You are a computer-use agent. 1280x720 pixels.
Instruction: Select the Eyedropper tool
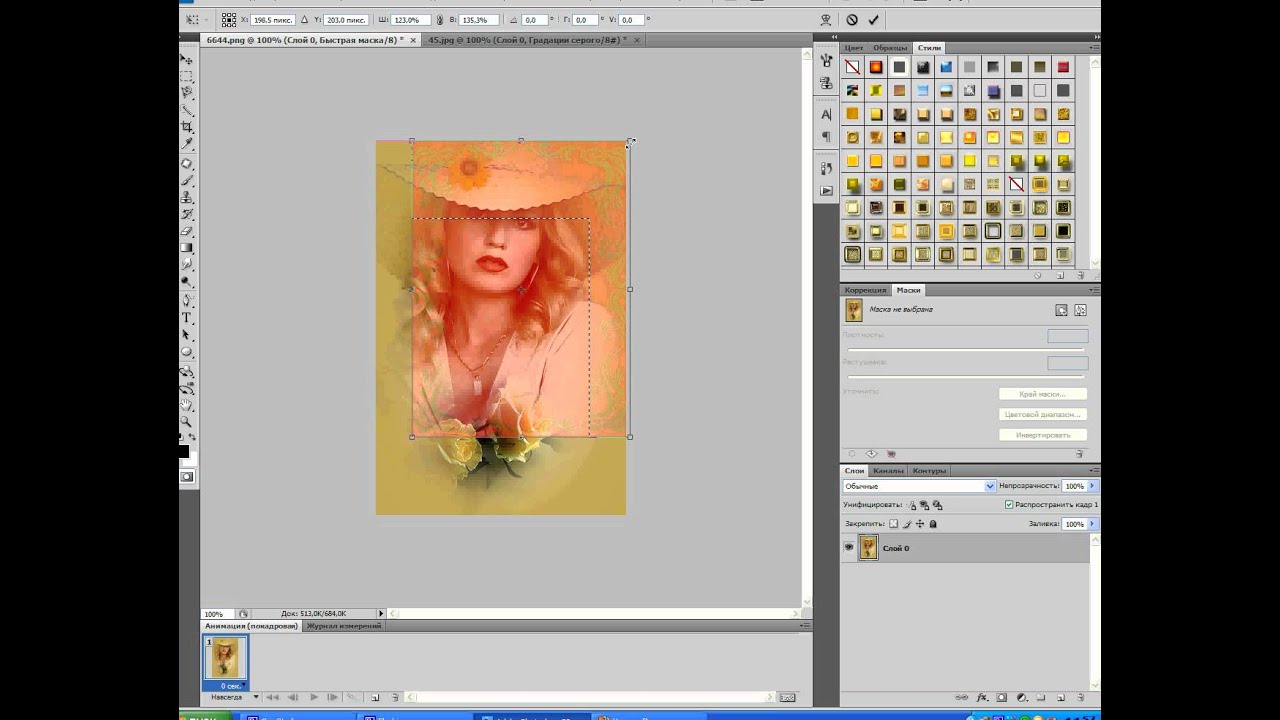click(187, 145)
